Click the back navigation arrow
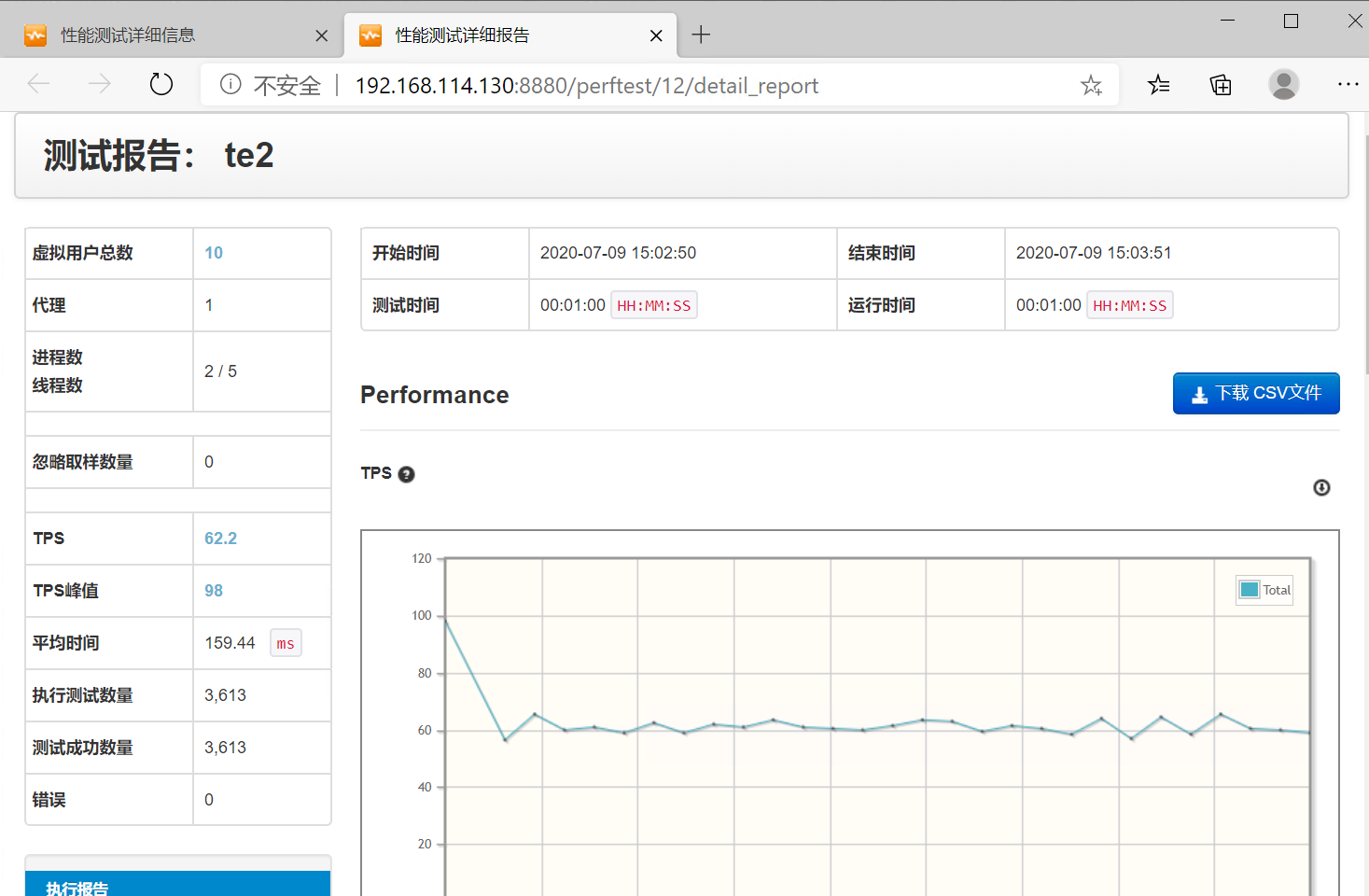Viewport: 1369px width, 896px height. click(38, 85)
